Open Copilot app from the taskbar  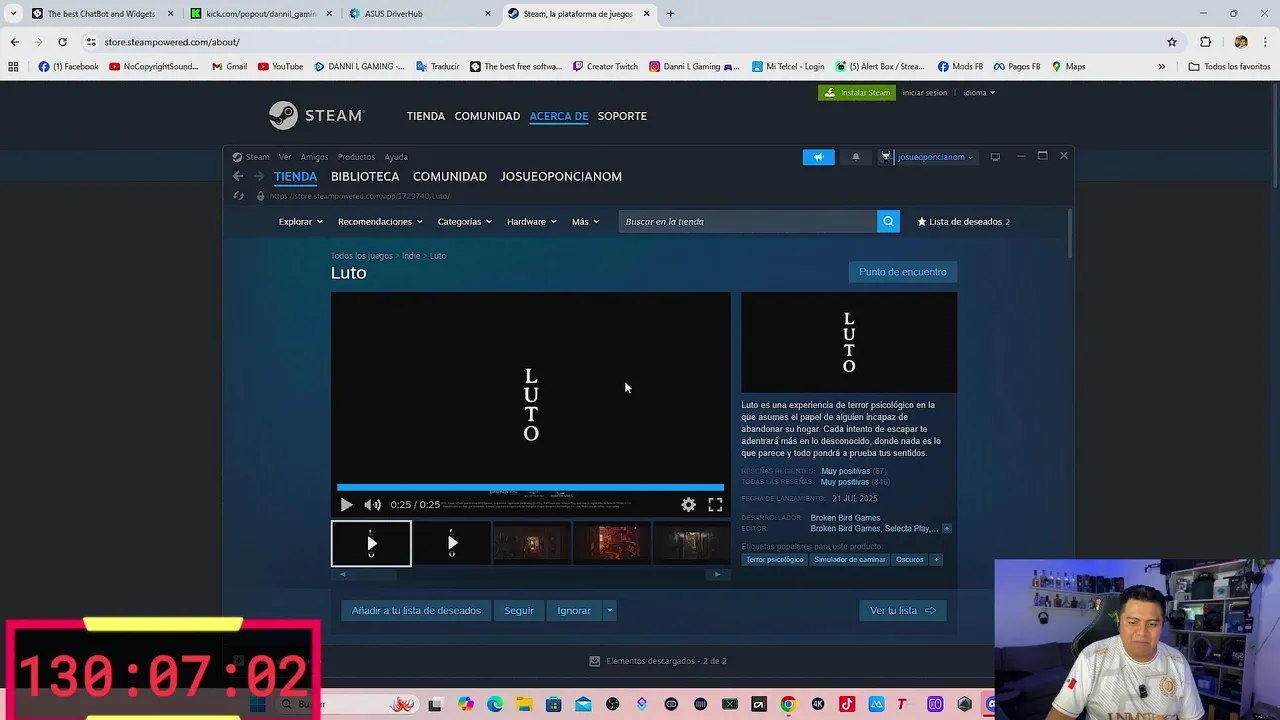tap(466, 705)
